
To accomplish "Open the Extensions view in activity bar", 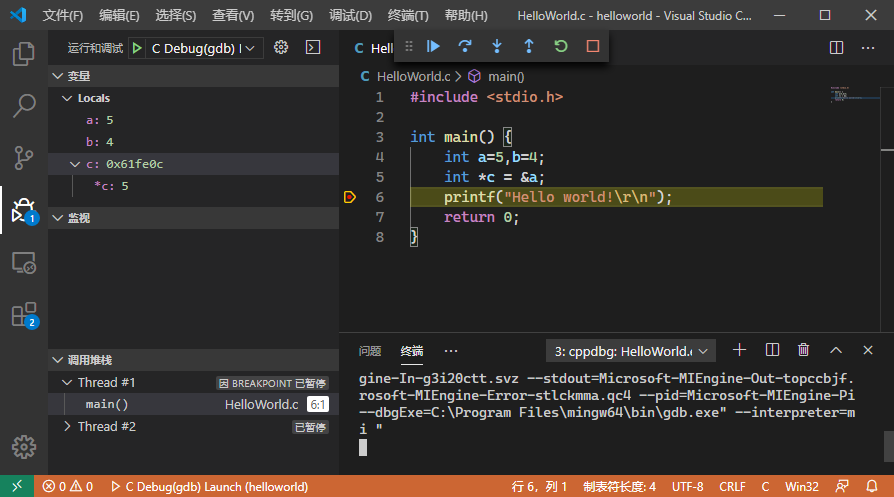I will [x=24, y=315].
